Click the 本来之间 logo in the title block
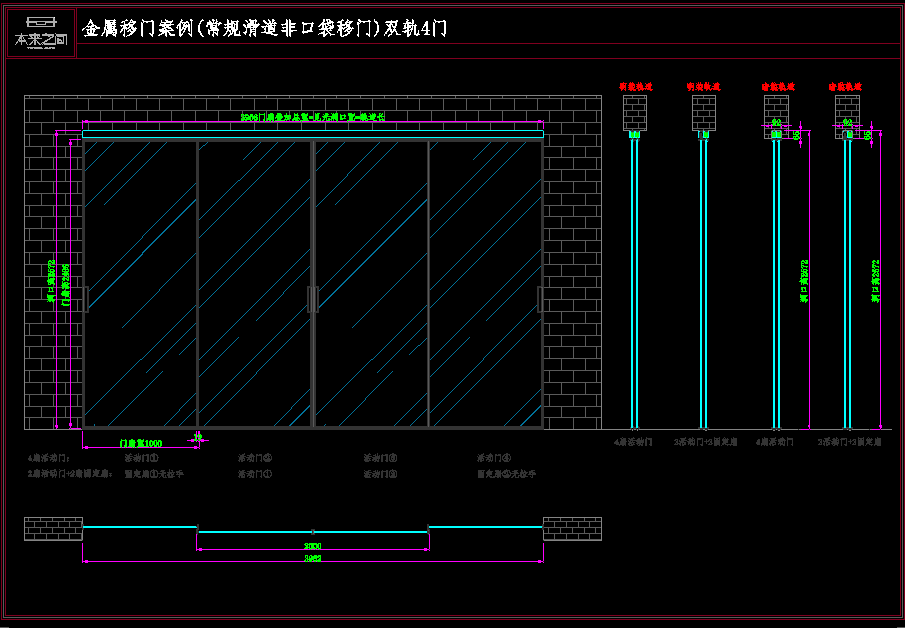 [41, 33]
